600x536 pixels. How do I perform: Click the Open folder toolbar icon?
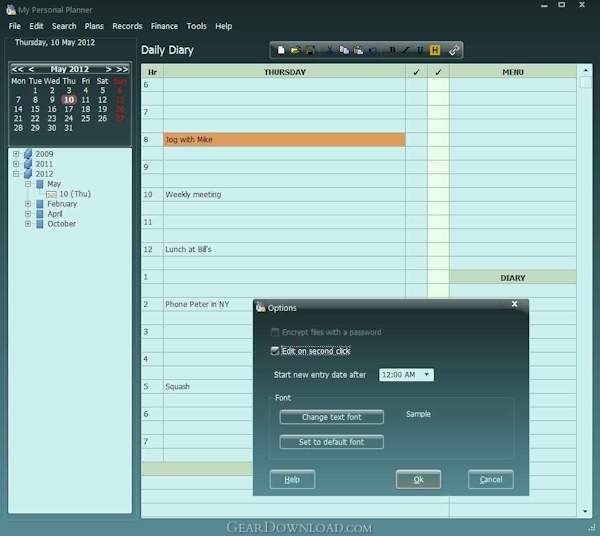tap(295, 50)
